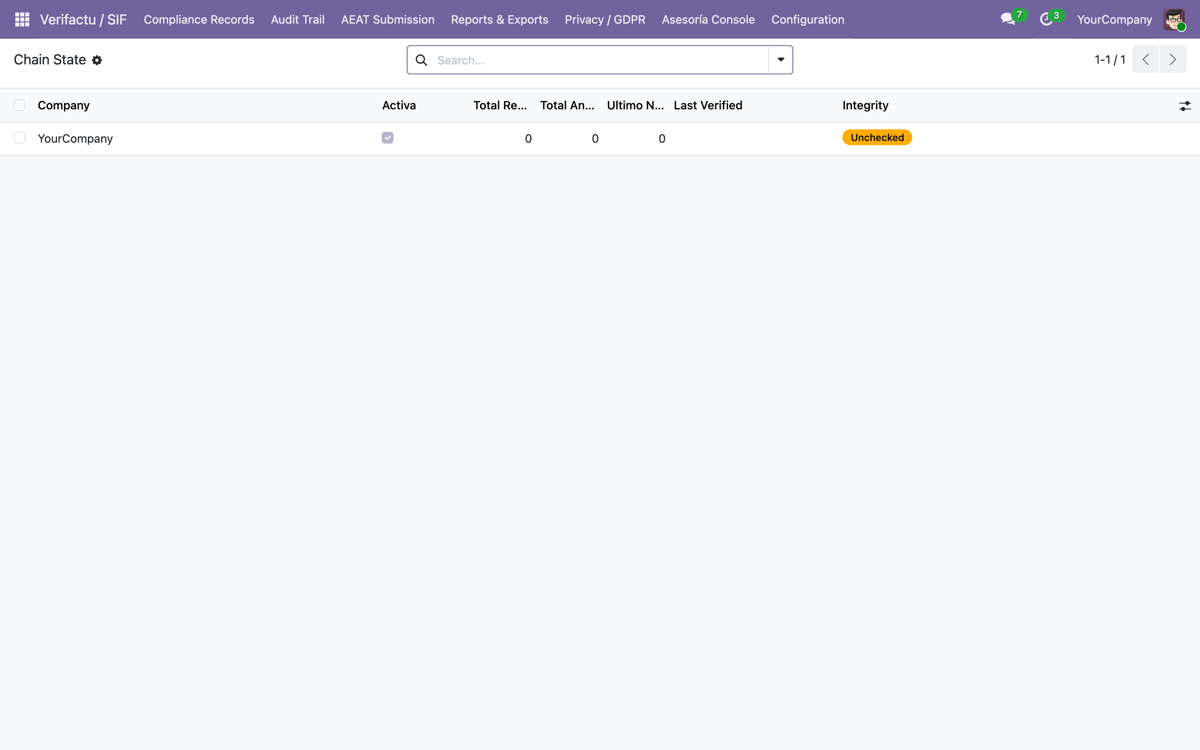The height and width of the screenshot is (750, 1200).
Task: Open the YourCompany record row
Action: tap(600, 138)
